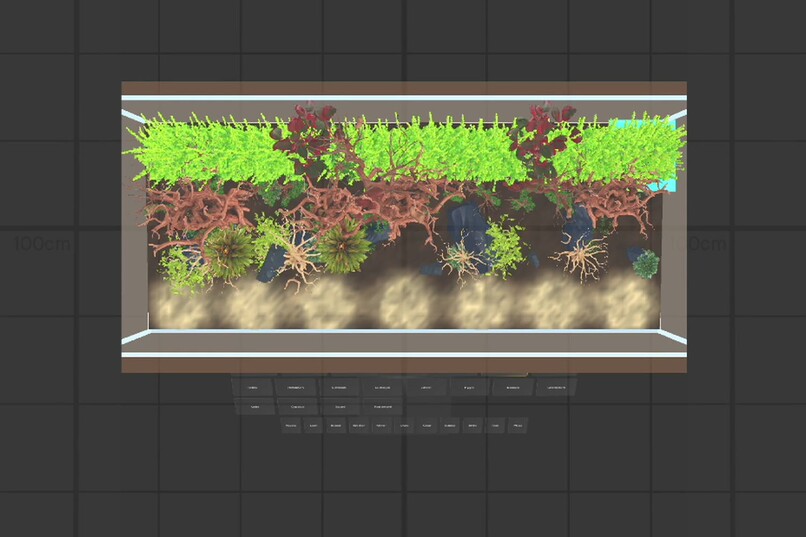806x537 pixels.
Task: Click the Video button starting the top row
Action: [253, 387]
